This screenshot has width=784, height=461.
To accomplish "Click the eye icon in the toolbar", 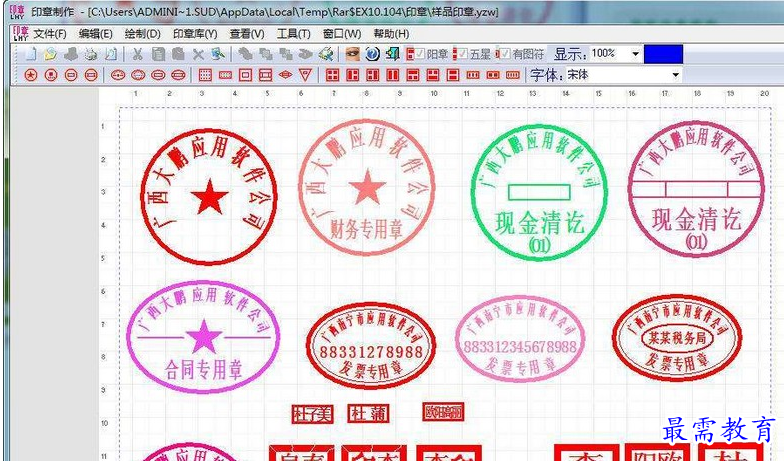I will pyautogui.click(x=352, y=54).
